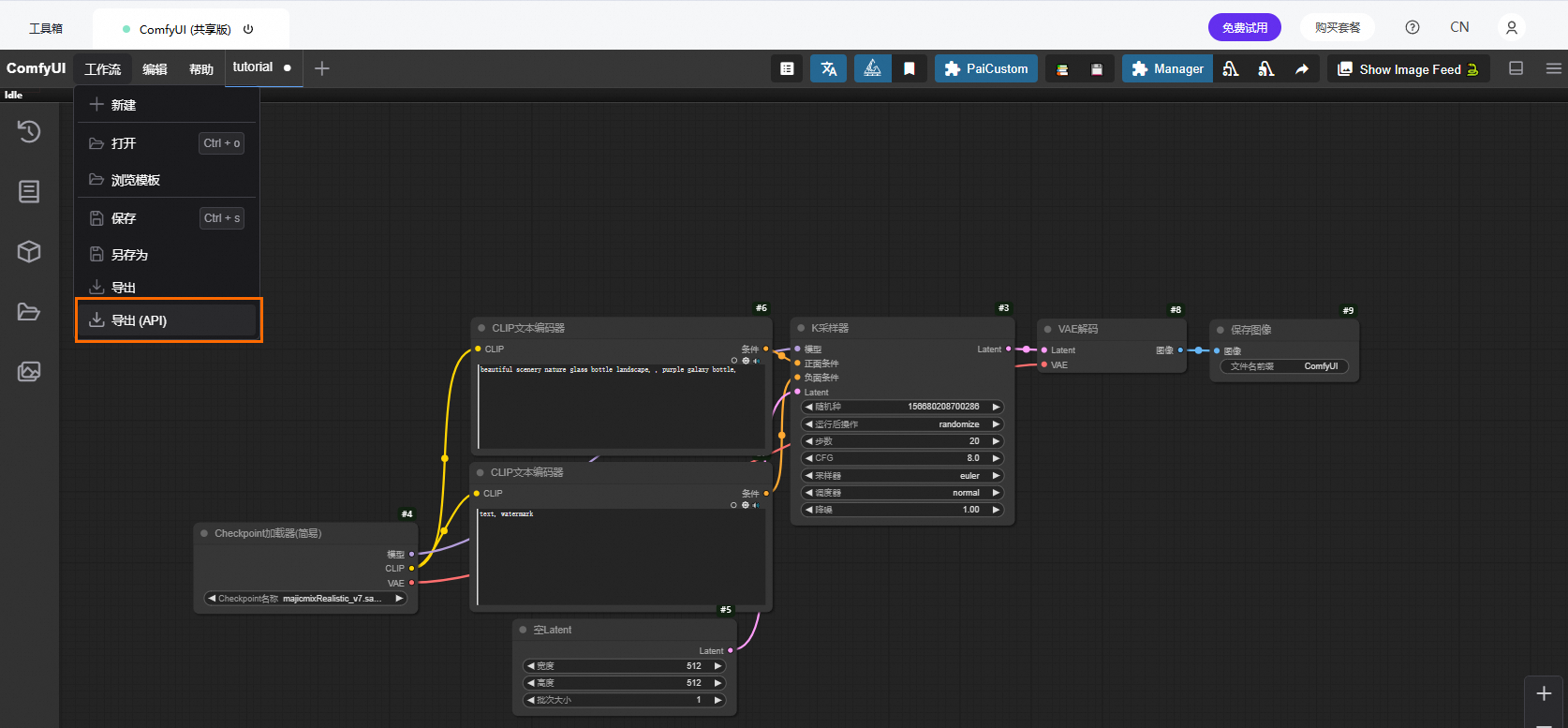
Task: Open the Checkpoint名称 model selector
Action: [x=305, y=599]
